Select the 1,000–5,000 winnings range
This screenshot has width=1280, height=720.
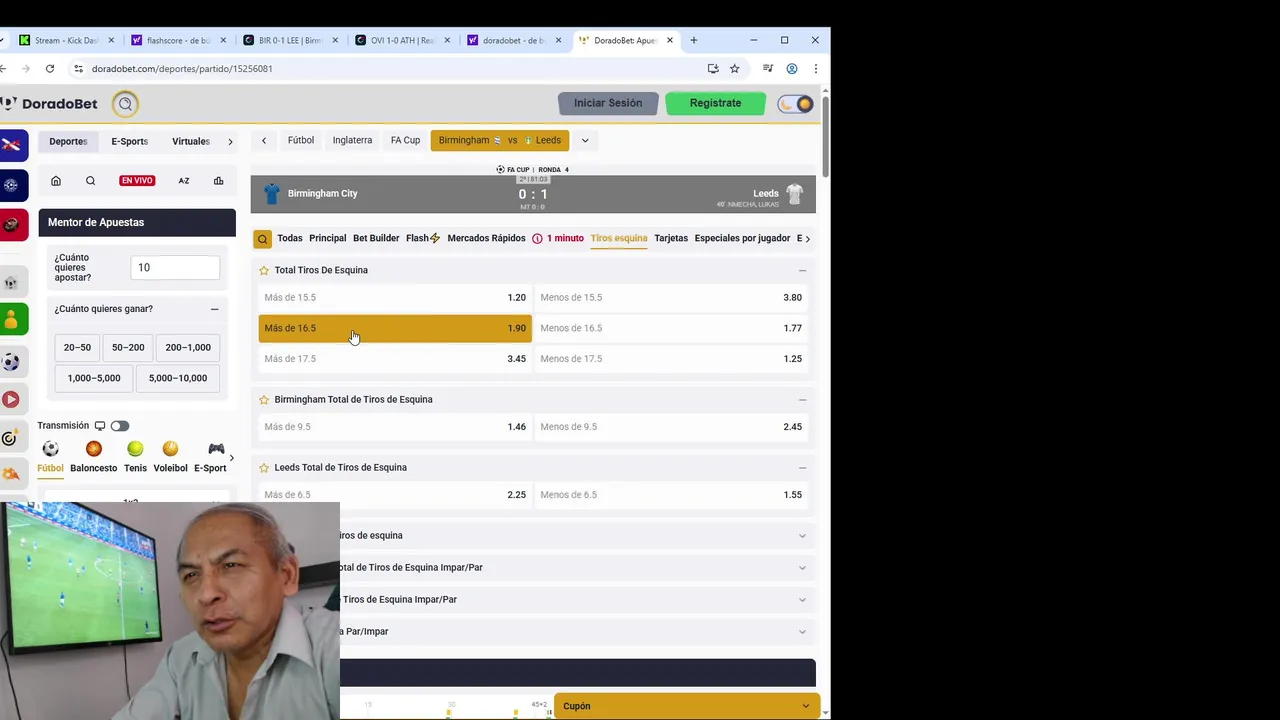coord(94,378)
